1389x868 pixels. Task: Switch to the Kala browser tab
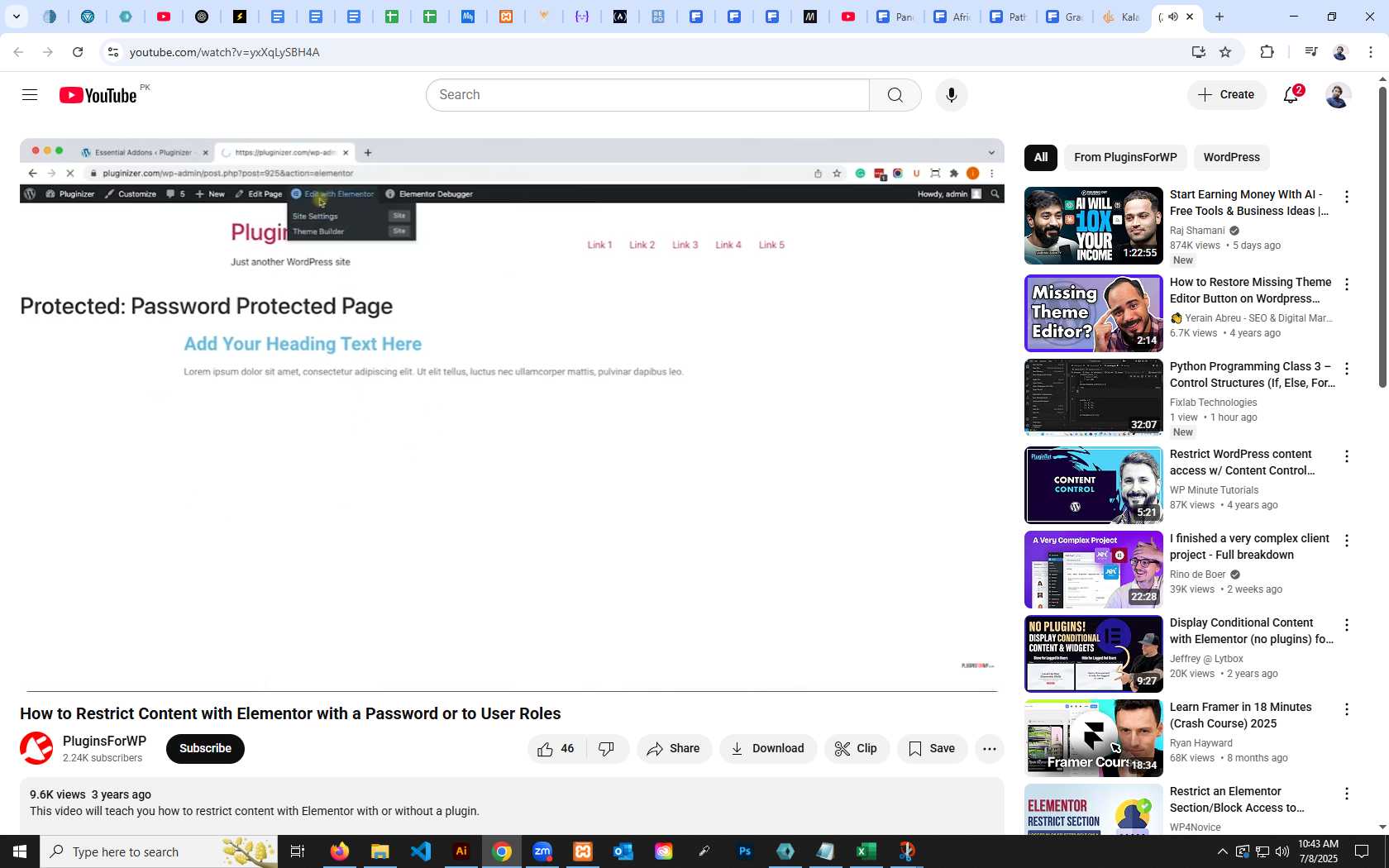click(1120, 17)
